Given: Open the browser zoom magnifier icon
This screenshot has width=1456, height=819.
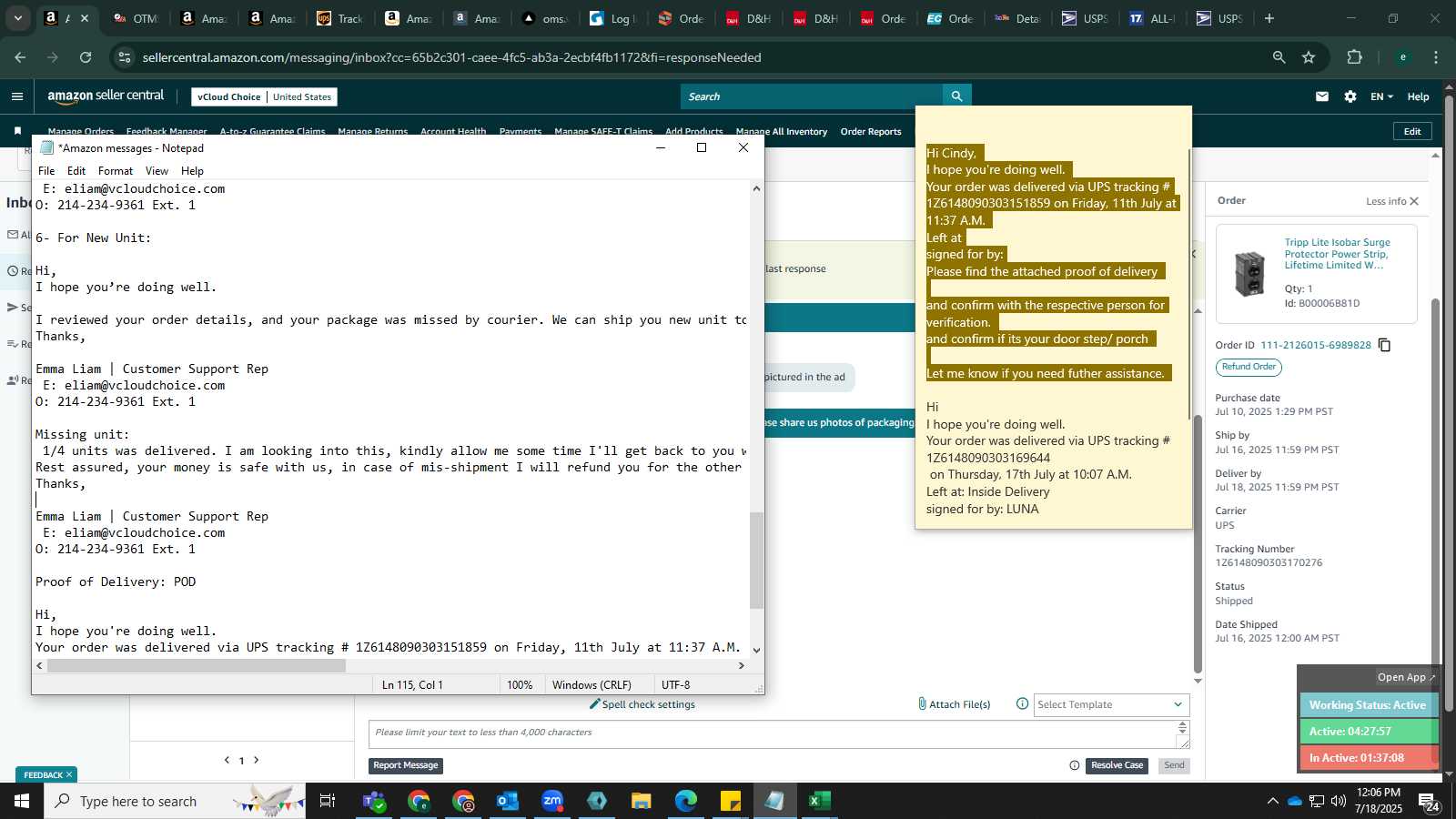Looking at the screenshot, I should click(x=1279, y=57).
